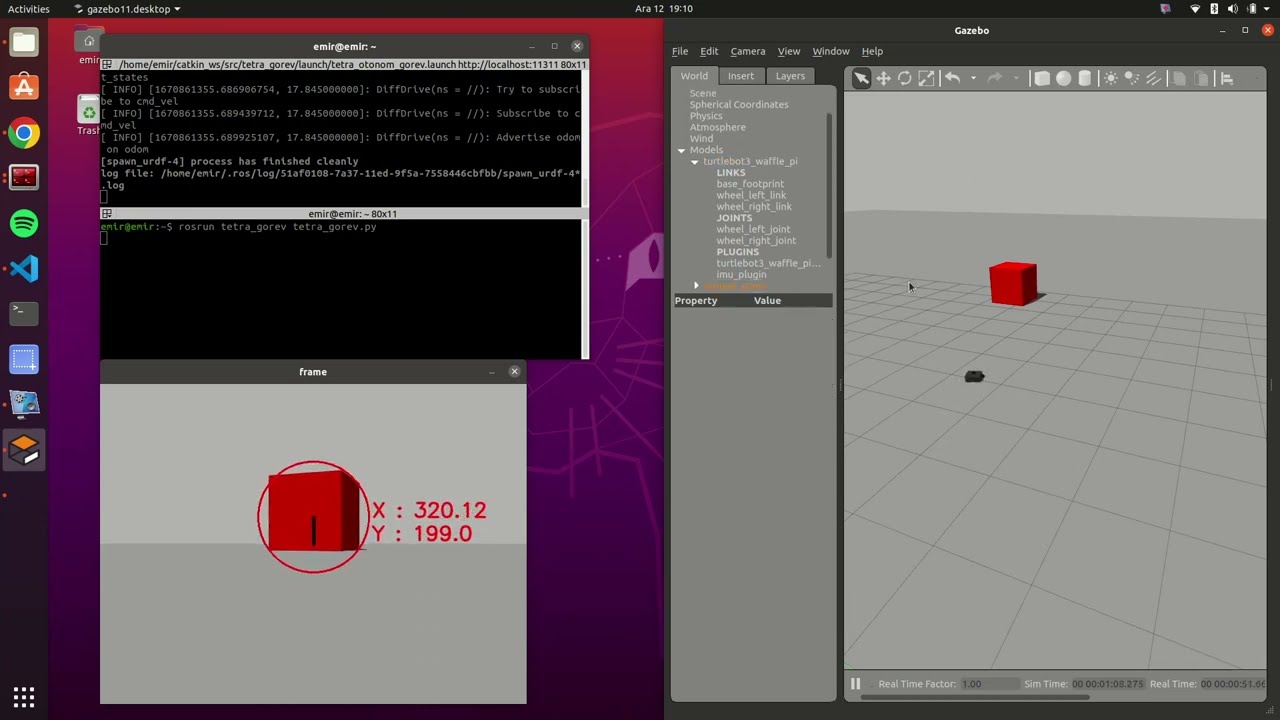Open the Align tool in Gazebo toolbar
Viewport: 1280px width, 720px height.
pos(1227,79)
